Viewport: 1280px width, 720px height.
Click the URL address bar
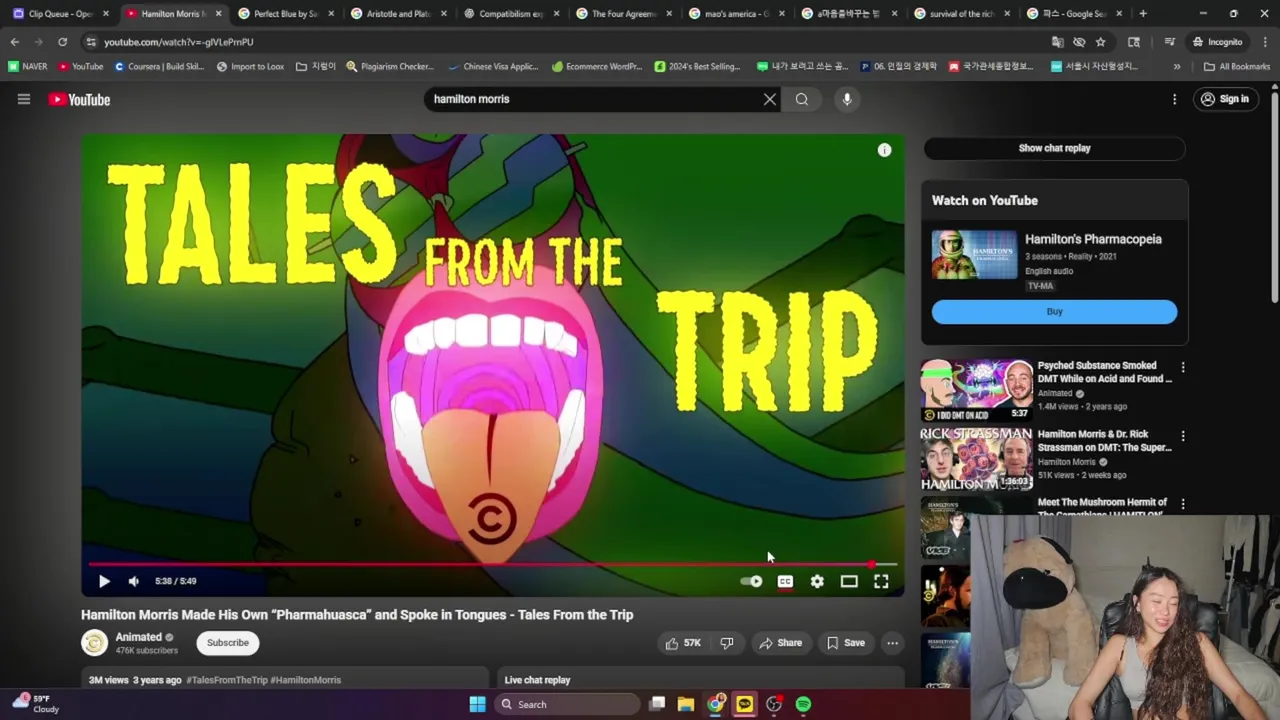coord(560,42)
